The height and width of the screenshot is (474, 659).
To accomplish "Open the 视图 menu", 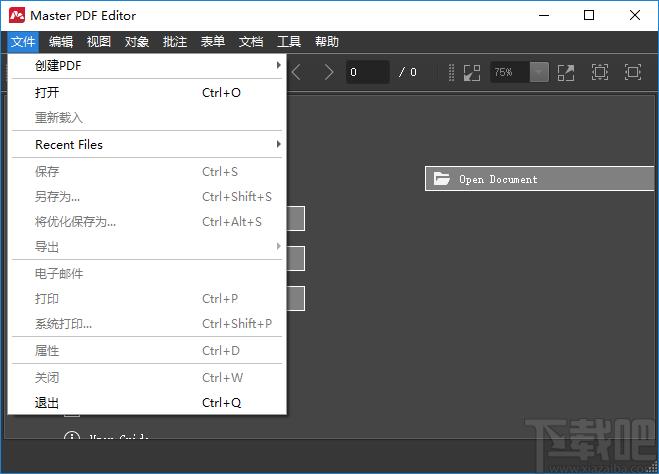I will [99, 42].
